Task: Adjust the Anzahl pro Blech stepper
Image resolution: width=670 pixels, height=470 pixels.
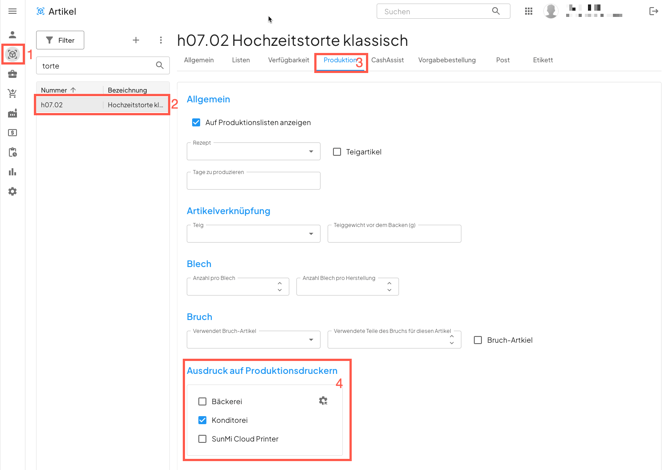Action: tap(280, 287)
